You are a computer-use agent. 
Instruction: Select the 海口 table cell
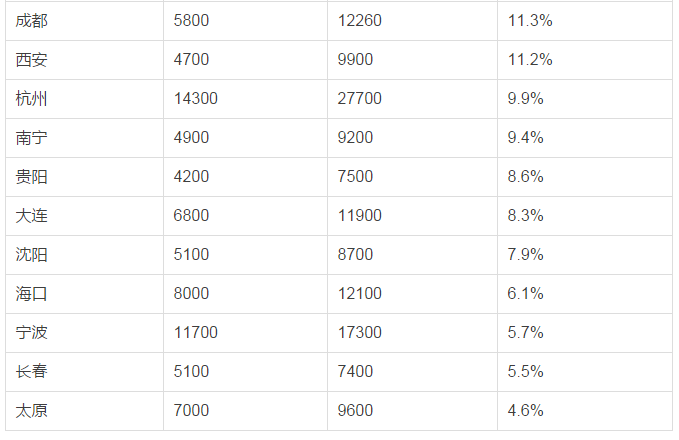[x=32, y=294]
